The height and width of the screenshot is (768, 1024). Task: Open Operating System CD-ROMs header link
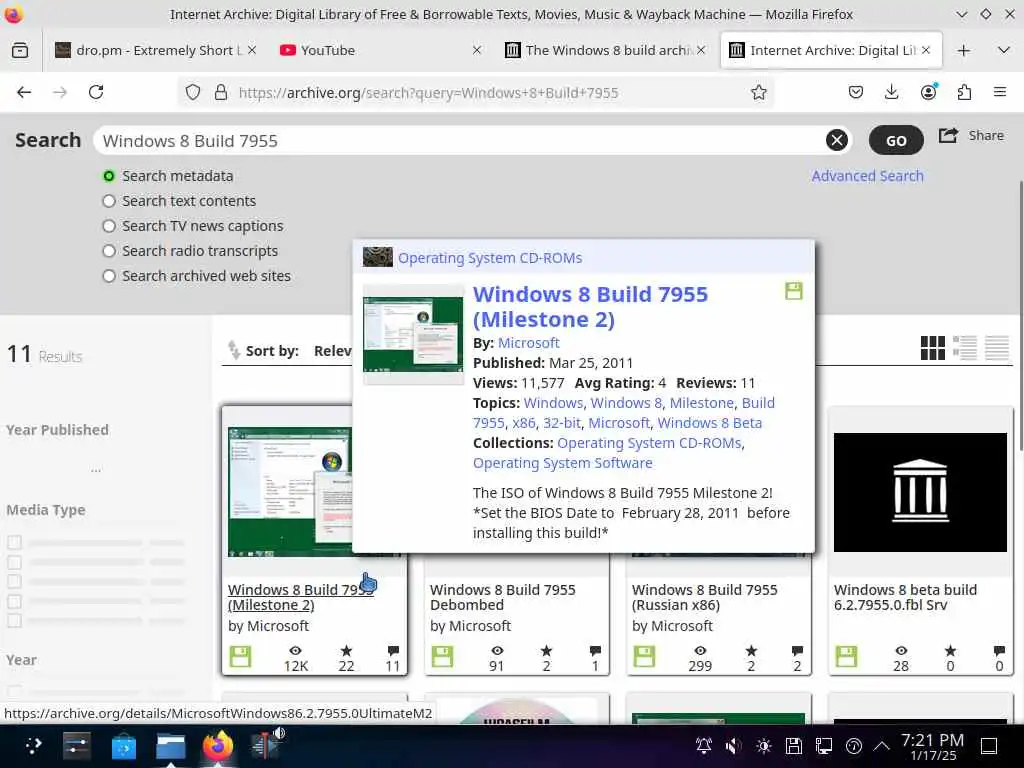tap(490, 258)
